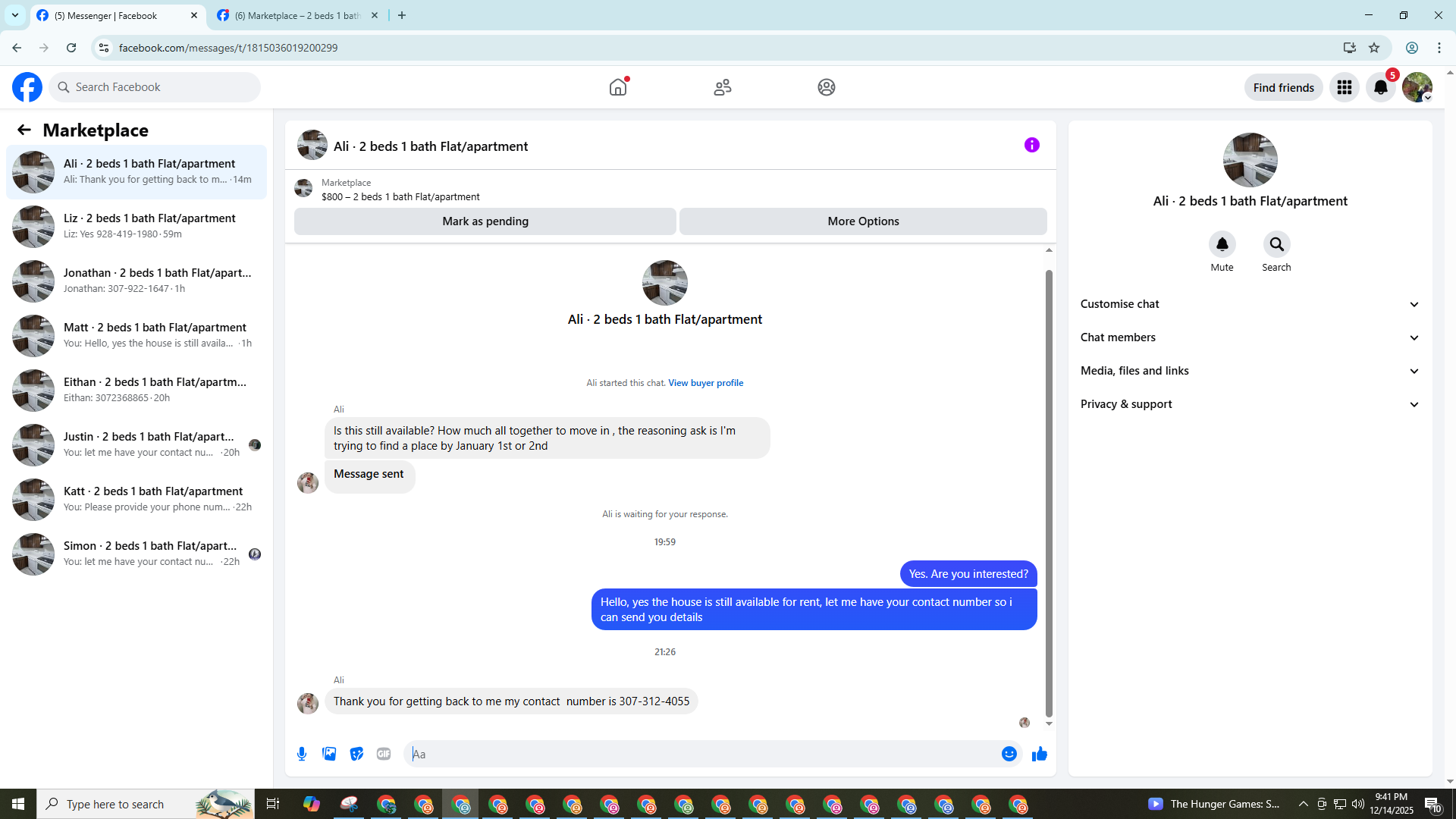Click the voice clip microphone icon
The height and width of the screenshot is (819, 1456).
(302, 754)
